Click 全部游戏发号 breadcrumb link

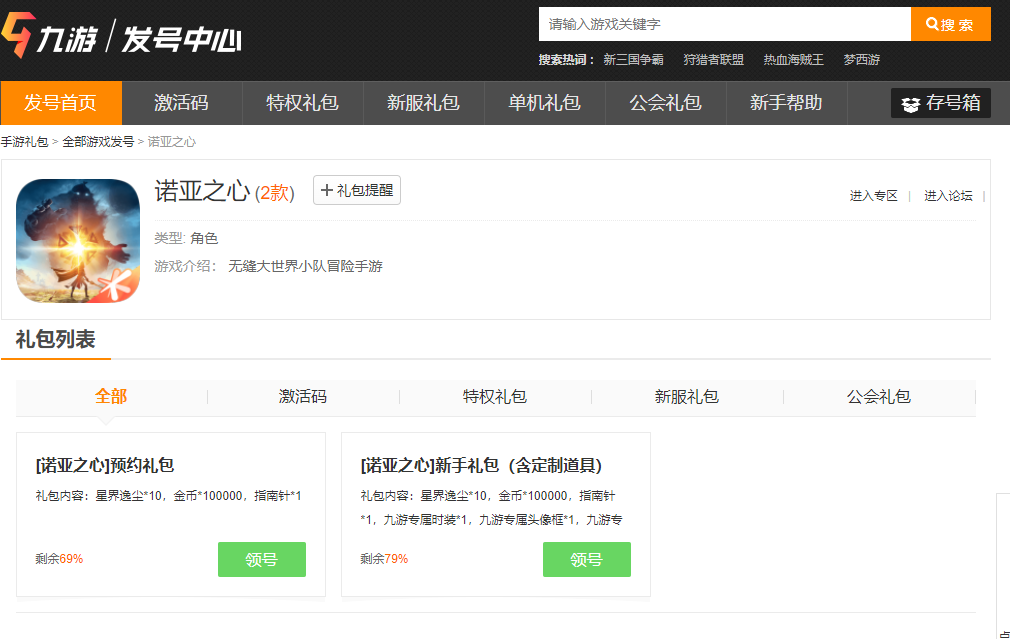coord(98,142)
